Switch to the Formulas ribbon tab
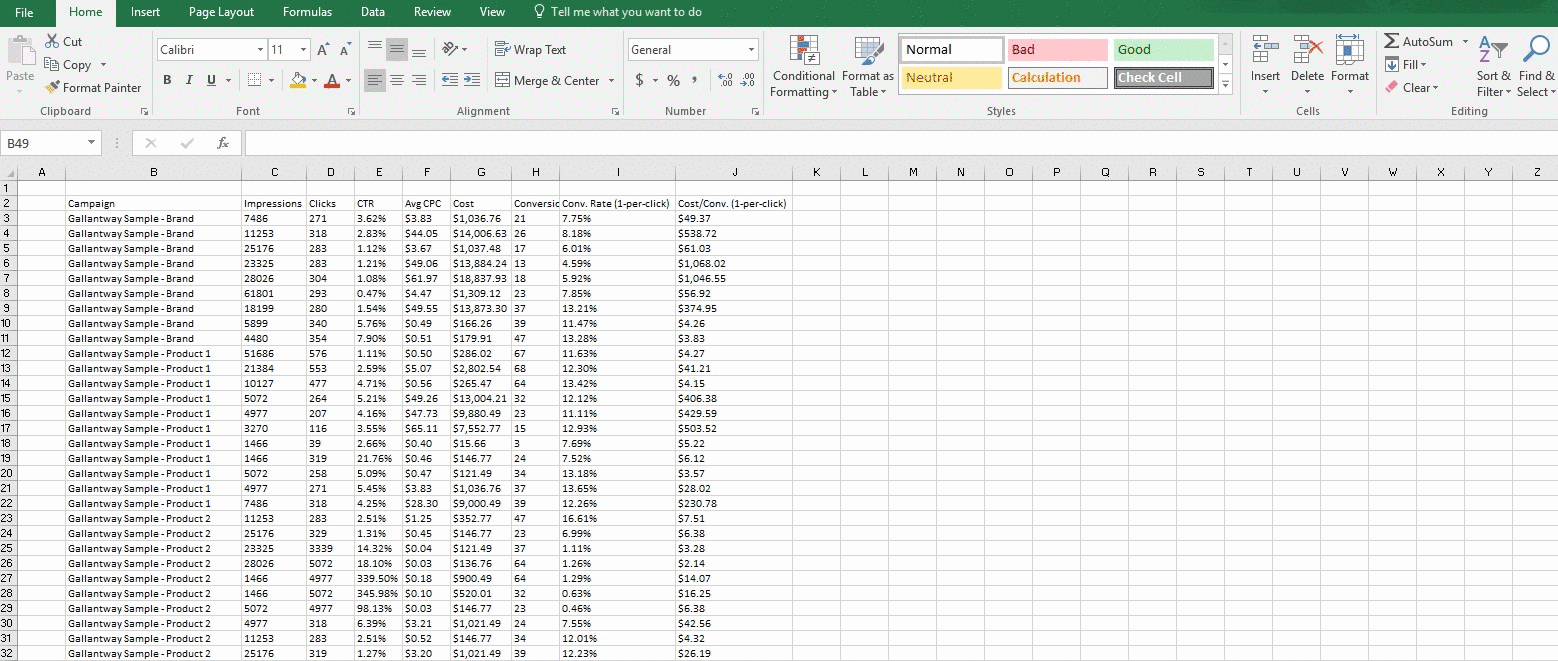Screen dimensions: 1558x661 click(307, 12)
